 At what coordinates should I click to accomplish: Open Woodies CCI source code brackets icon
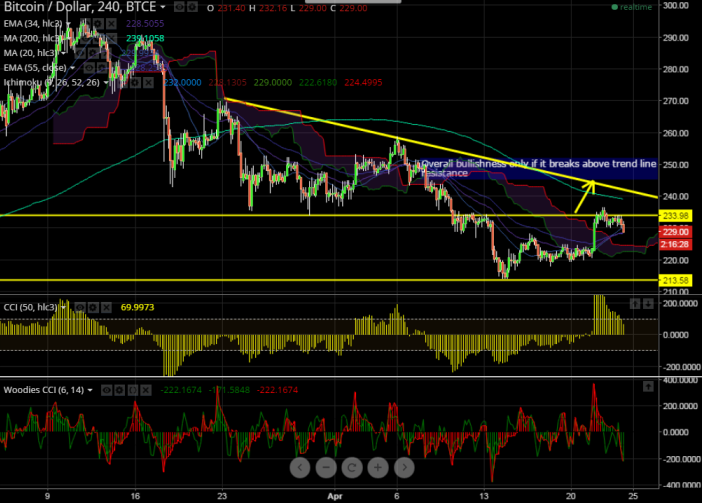pos(133,390)
